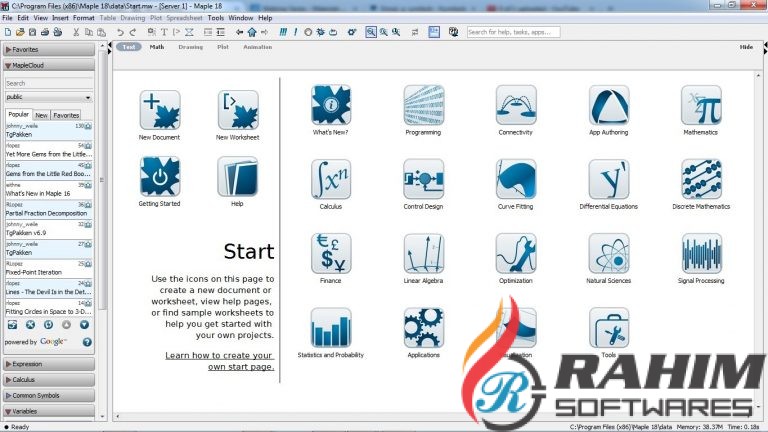Open the Curve Fitting icon
Viewport: 768px width, 432px height.
coord(516,179)
